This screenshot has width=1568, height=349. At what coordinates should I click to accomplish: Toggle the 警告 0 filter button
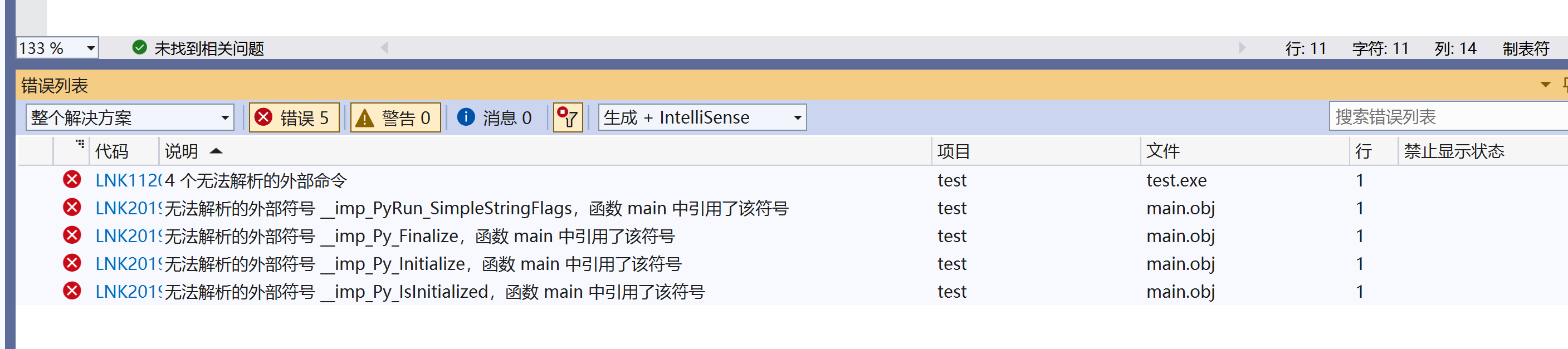click(395, 117)
